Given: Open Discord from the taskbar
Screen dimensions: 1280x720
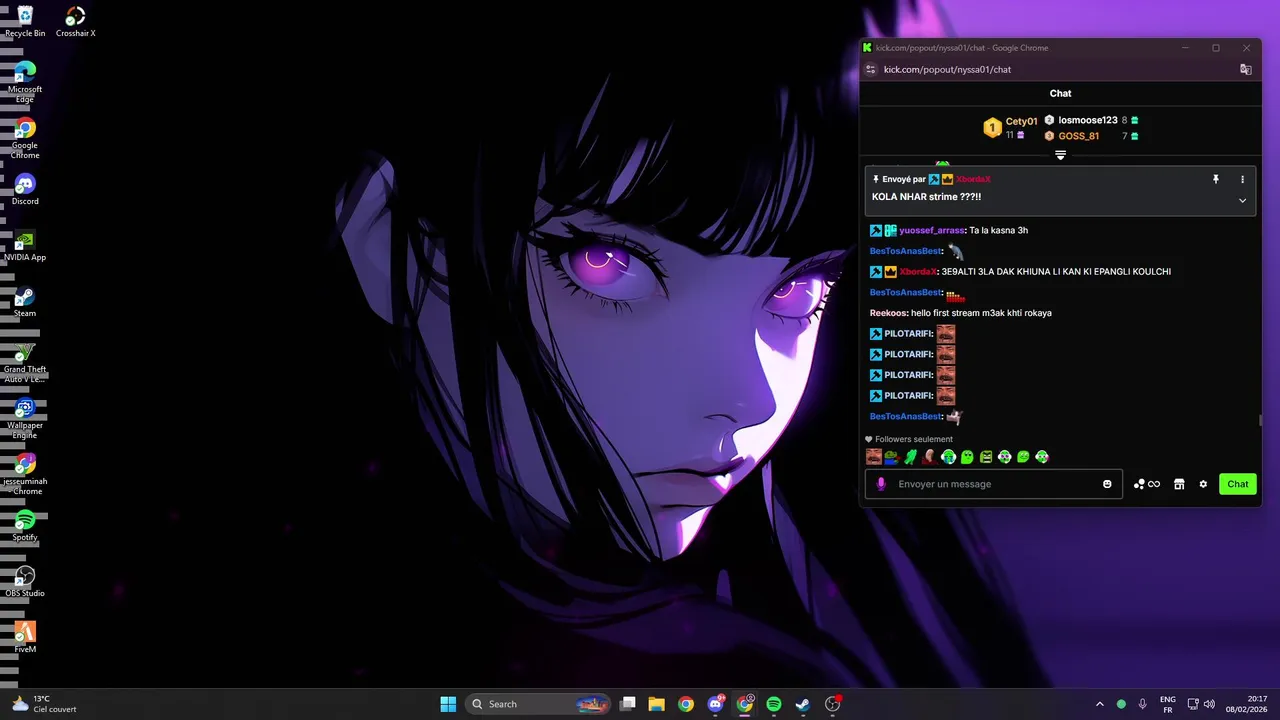Looking at the screenshot, I should tap(715, 704).
